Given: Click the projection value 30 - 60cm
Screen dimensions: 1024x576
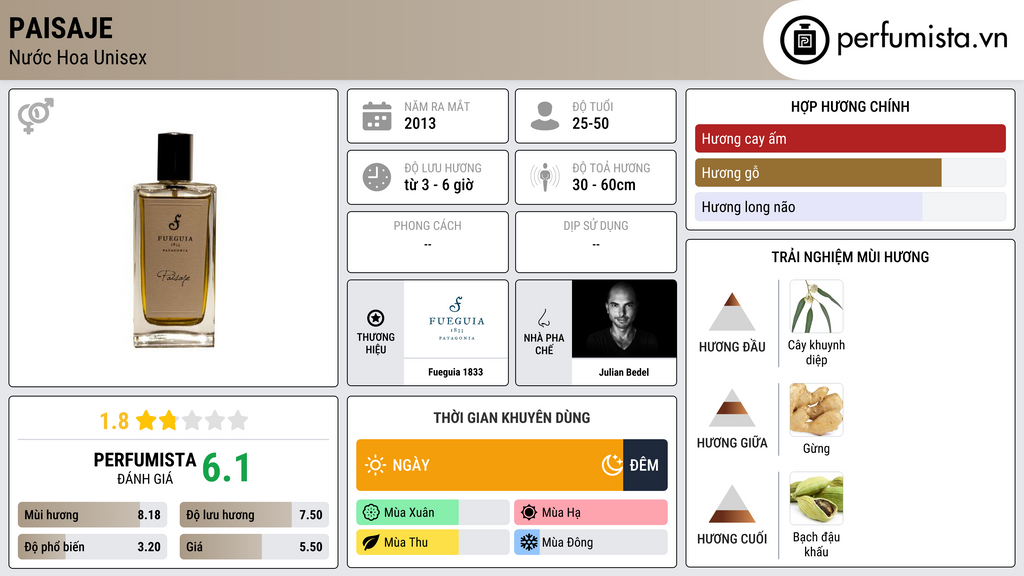Looking at the screenshot, I should click(604, 185).
